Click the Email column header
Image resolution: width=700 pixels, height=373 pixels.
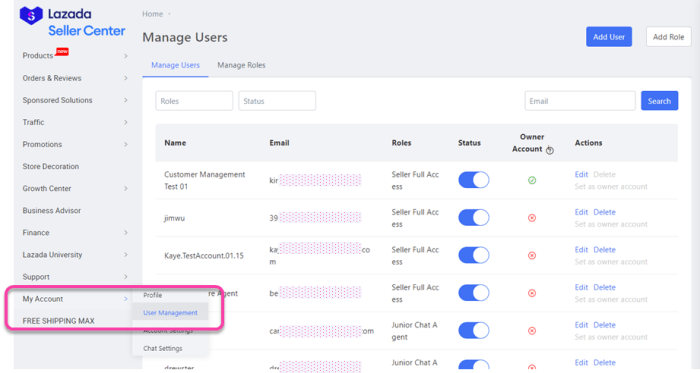pyautogui.click(x=279, y=143)
